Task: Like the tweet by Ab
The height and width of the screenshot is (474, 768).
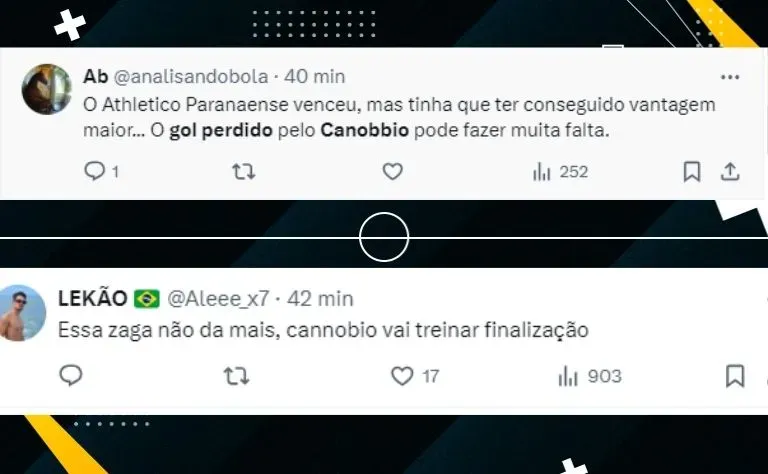Action: (x=392, y=171)
